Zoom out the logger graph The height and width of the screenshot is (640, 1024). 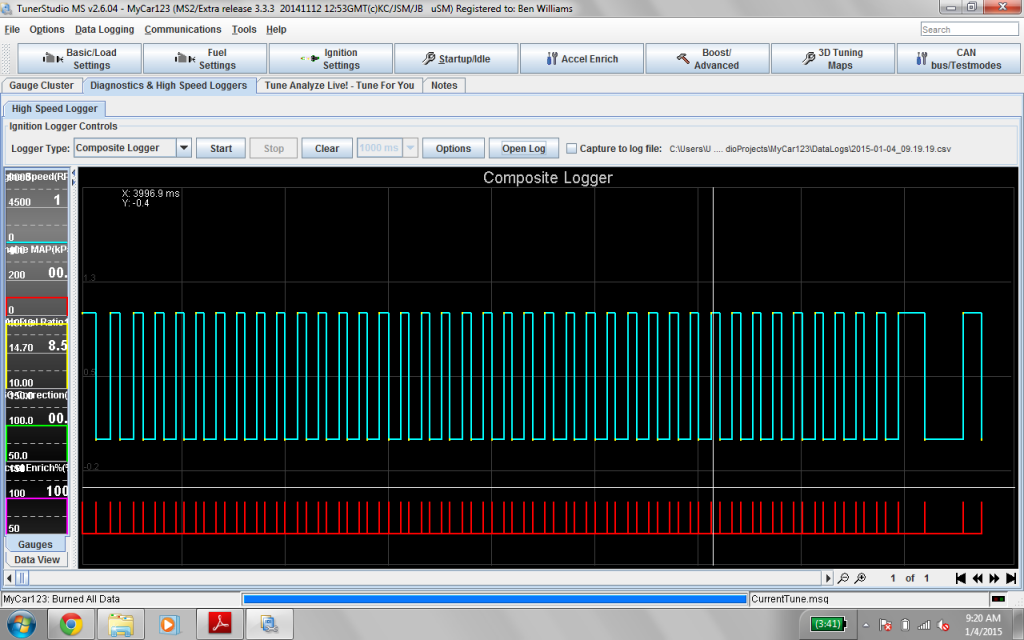[844, 578]
